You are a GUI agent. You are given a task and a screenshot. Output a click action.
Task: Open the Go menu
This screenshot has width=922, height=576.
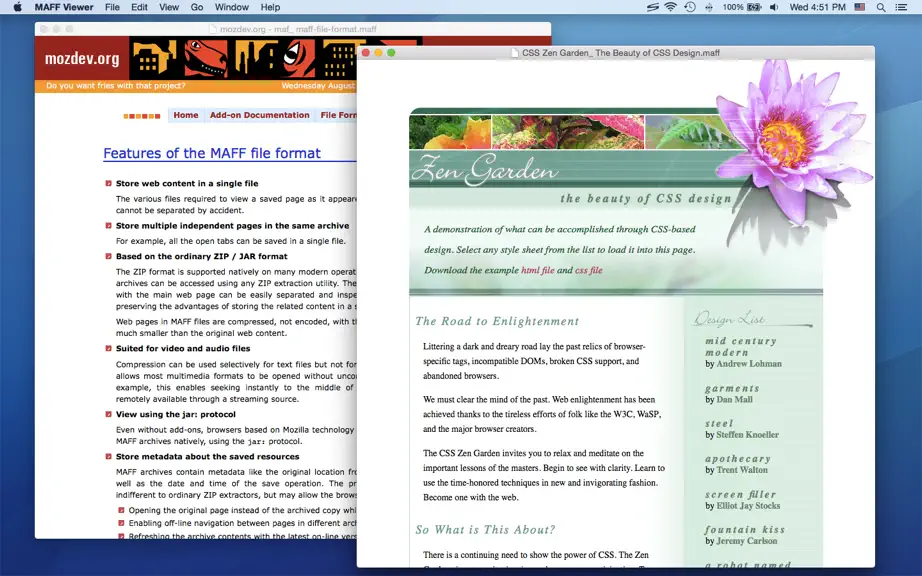pyautogui.click(x=197, y=7)
